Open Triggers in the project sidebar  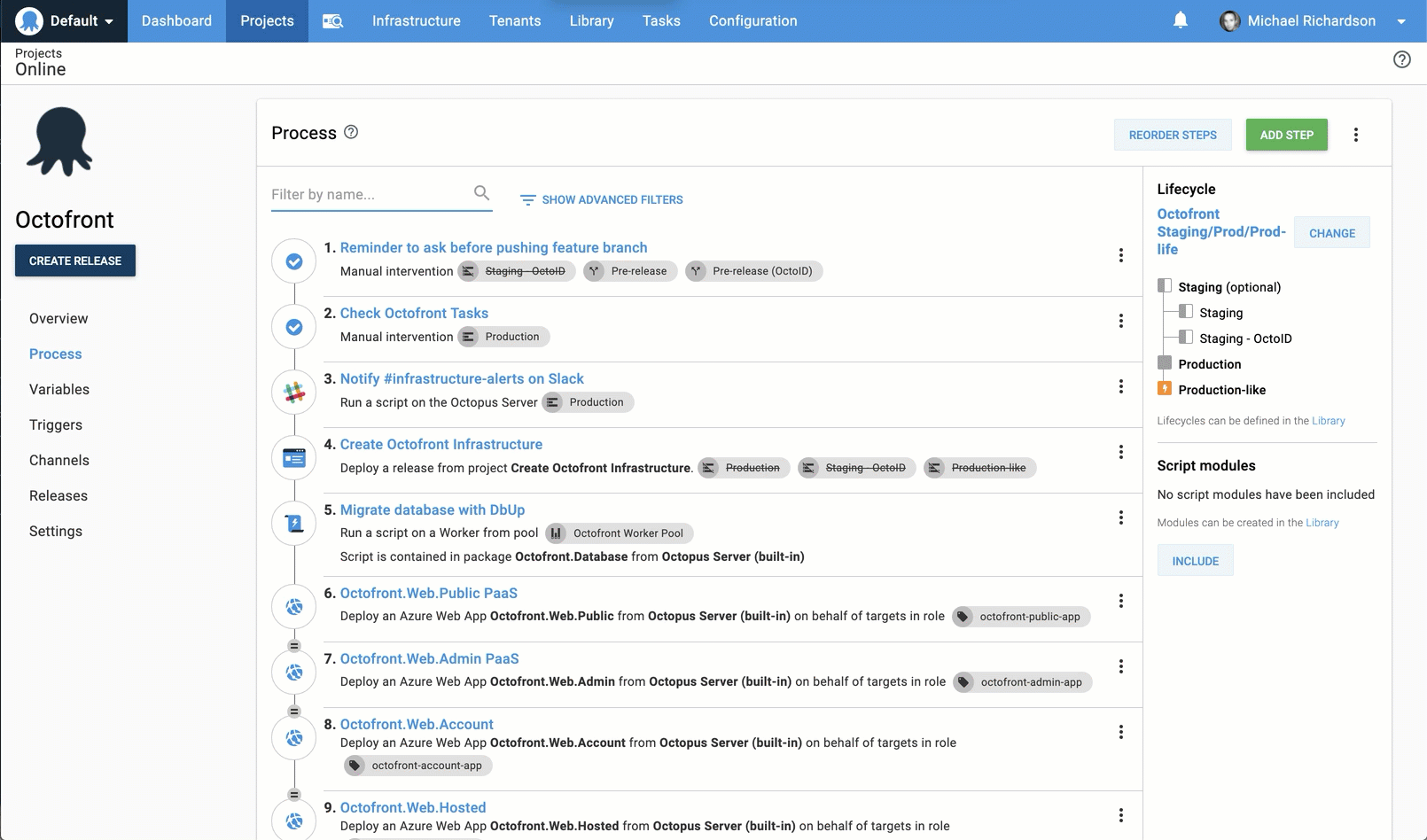(56, 425)
